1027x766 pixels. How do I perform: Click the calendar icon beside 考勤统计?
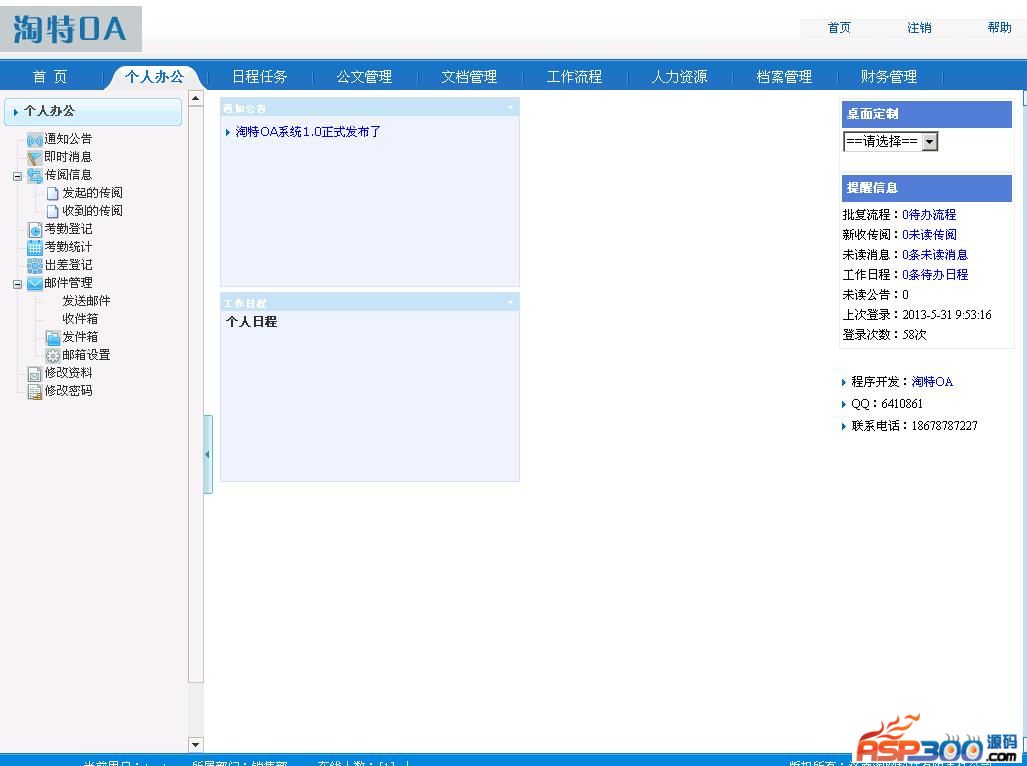[35, 247]
